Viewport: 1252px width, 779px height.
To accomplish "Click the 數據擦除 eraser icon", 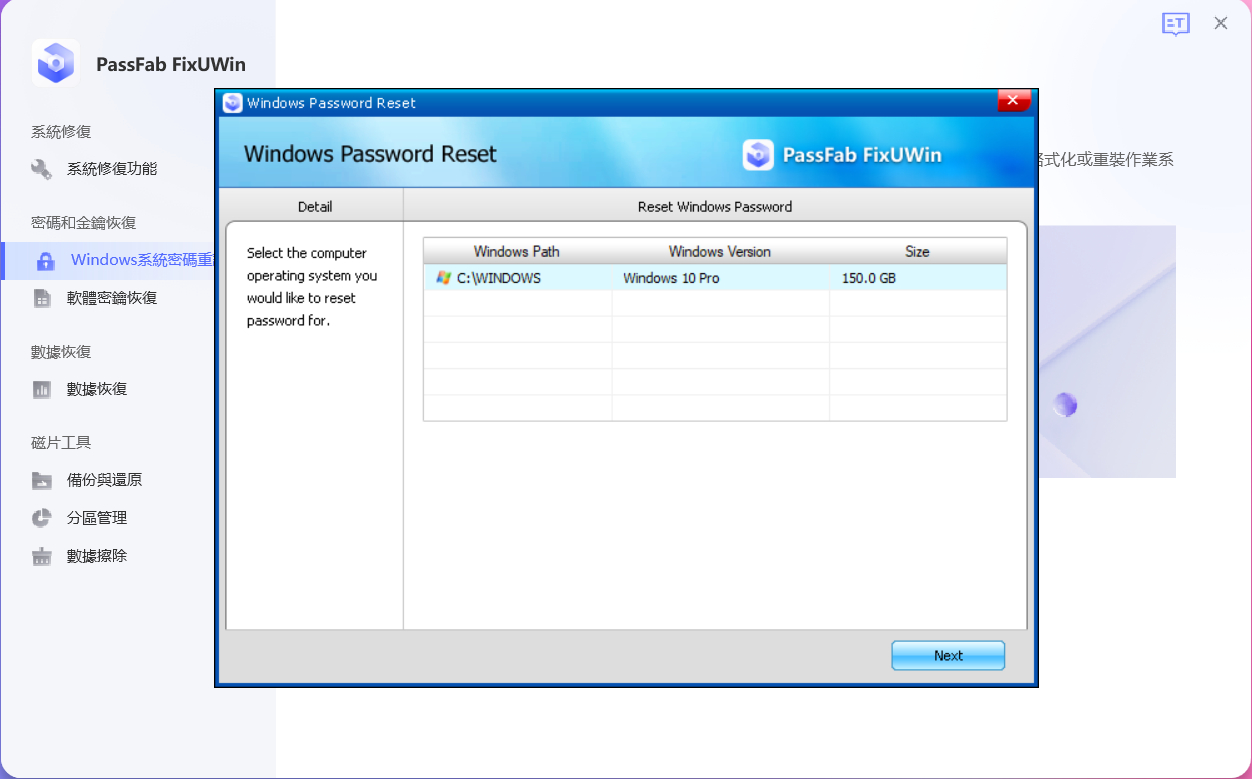I will coord(42,556).
